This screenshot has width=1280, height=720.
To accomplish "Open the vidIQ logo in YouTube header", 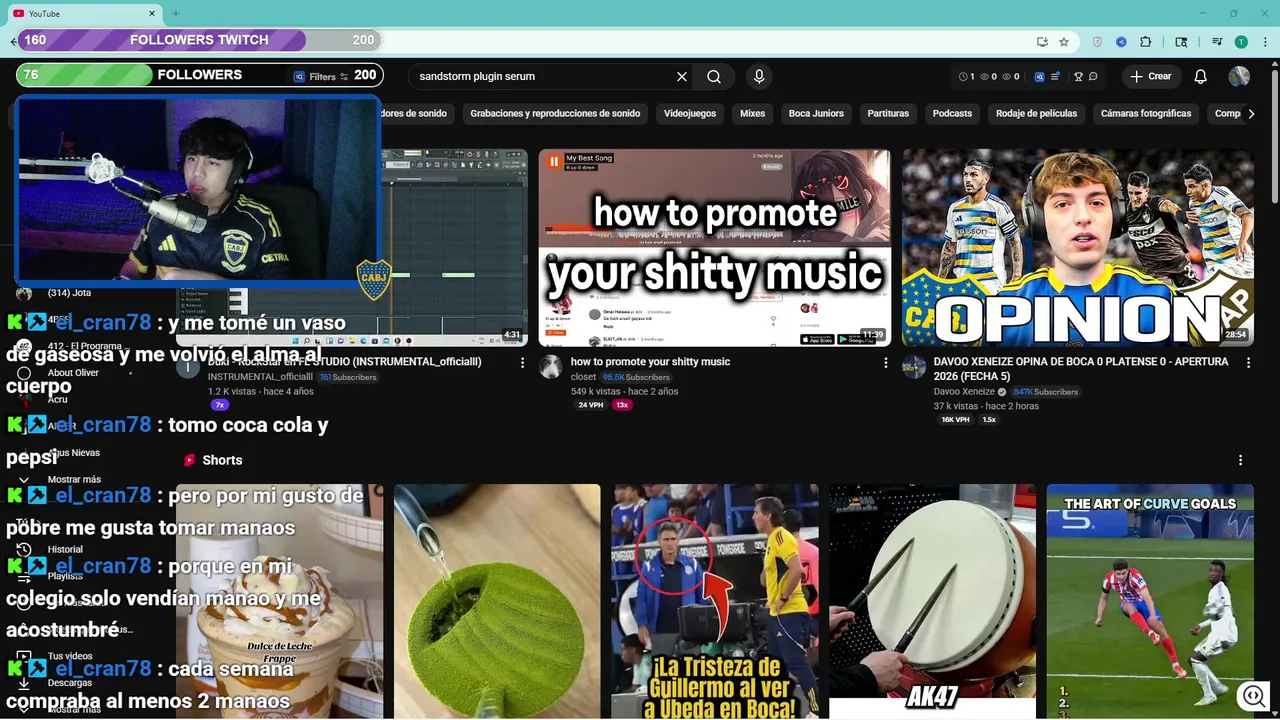I will click(x=1040, y=76).
